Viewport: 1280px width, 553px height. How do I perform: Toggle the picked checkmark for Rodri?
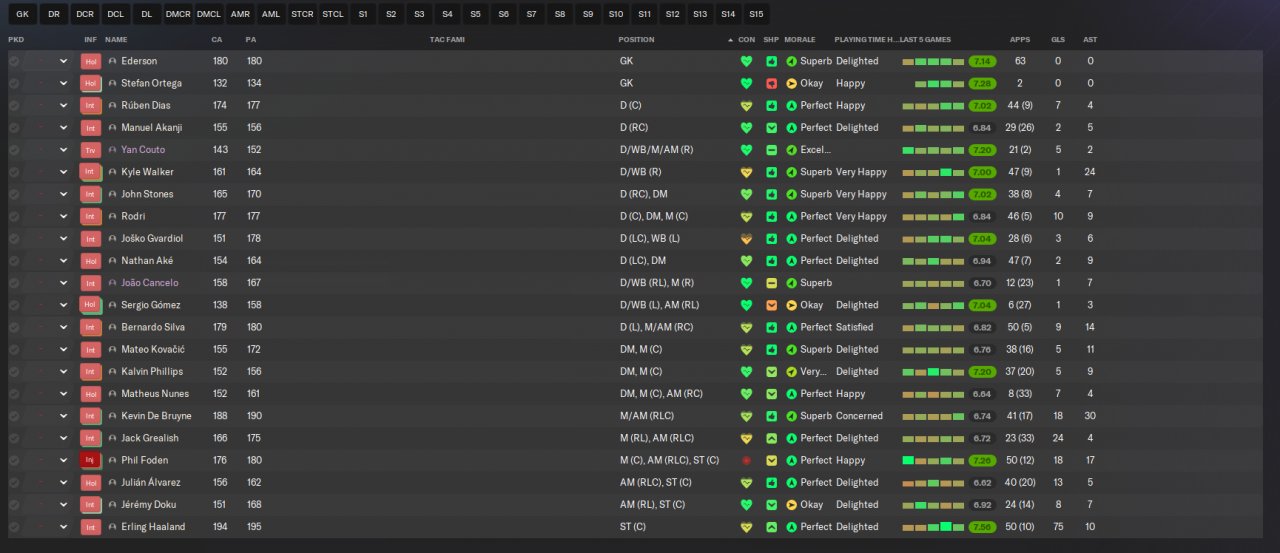(14, 216)
